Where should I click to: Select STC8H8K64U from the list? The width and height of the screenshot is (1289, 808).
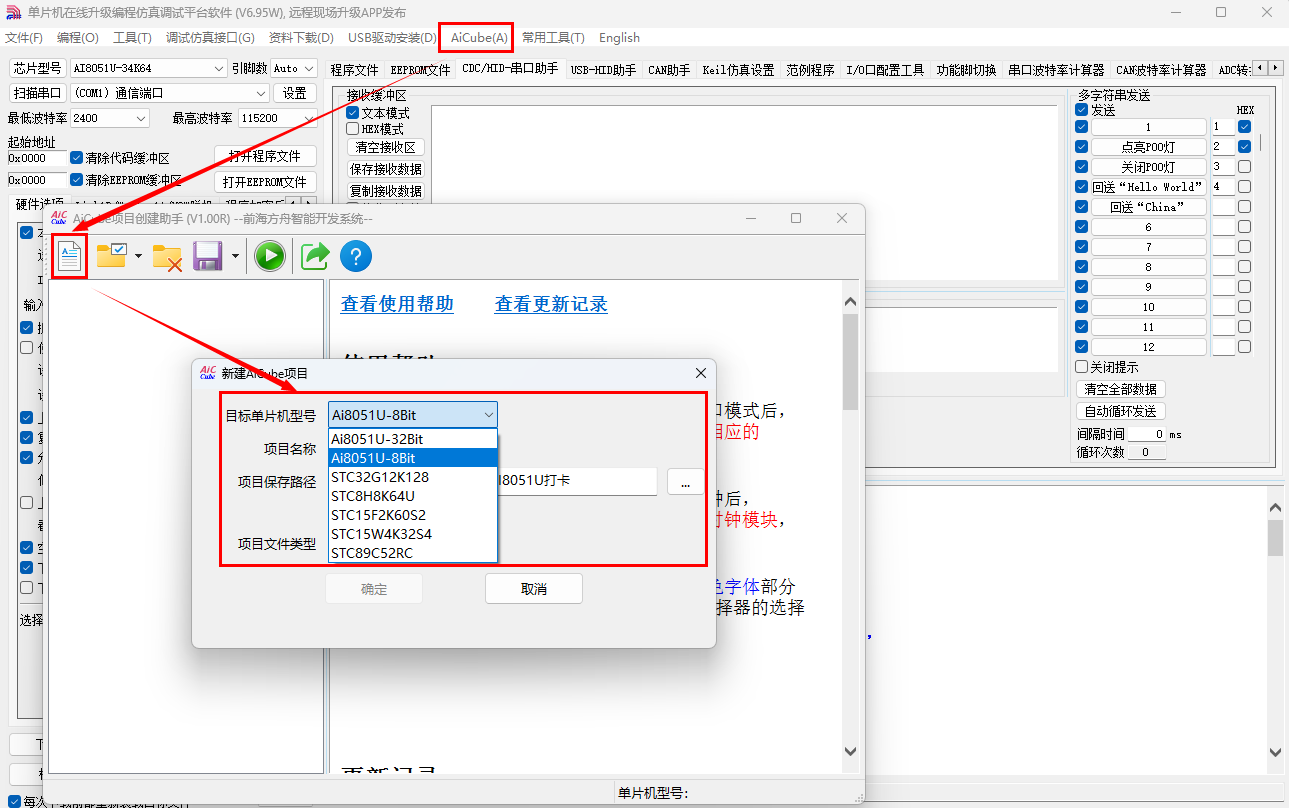click(412, 496)
